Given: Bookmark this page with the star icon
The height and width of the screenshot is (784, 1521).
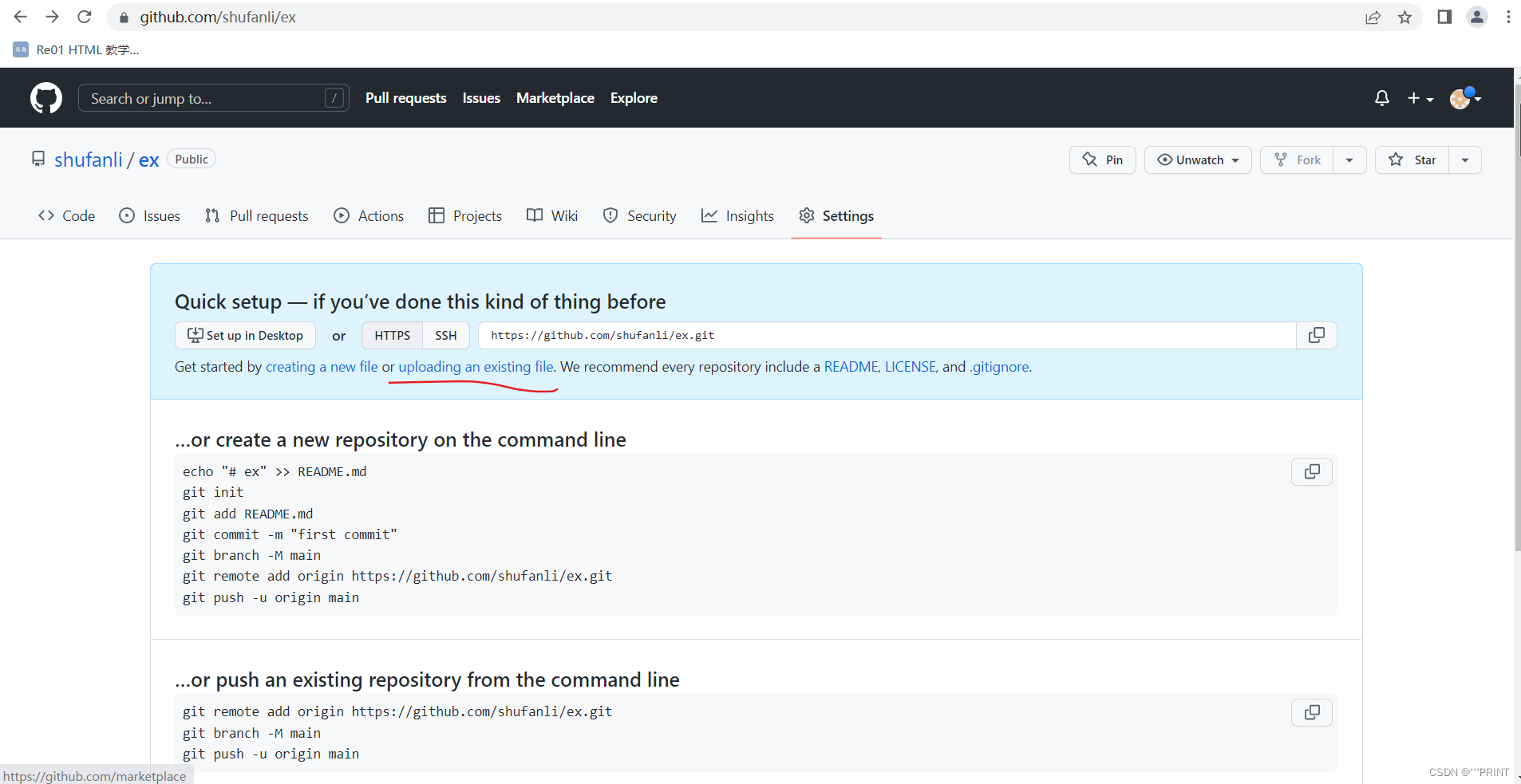Looking at the screenshot, I should (1404, 18).
